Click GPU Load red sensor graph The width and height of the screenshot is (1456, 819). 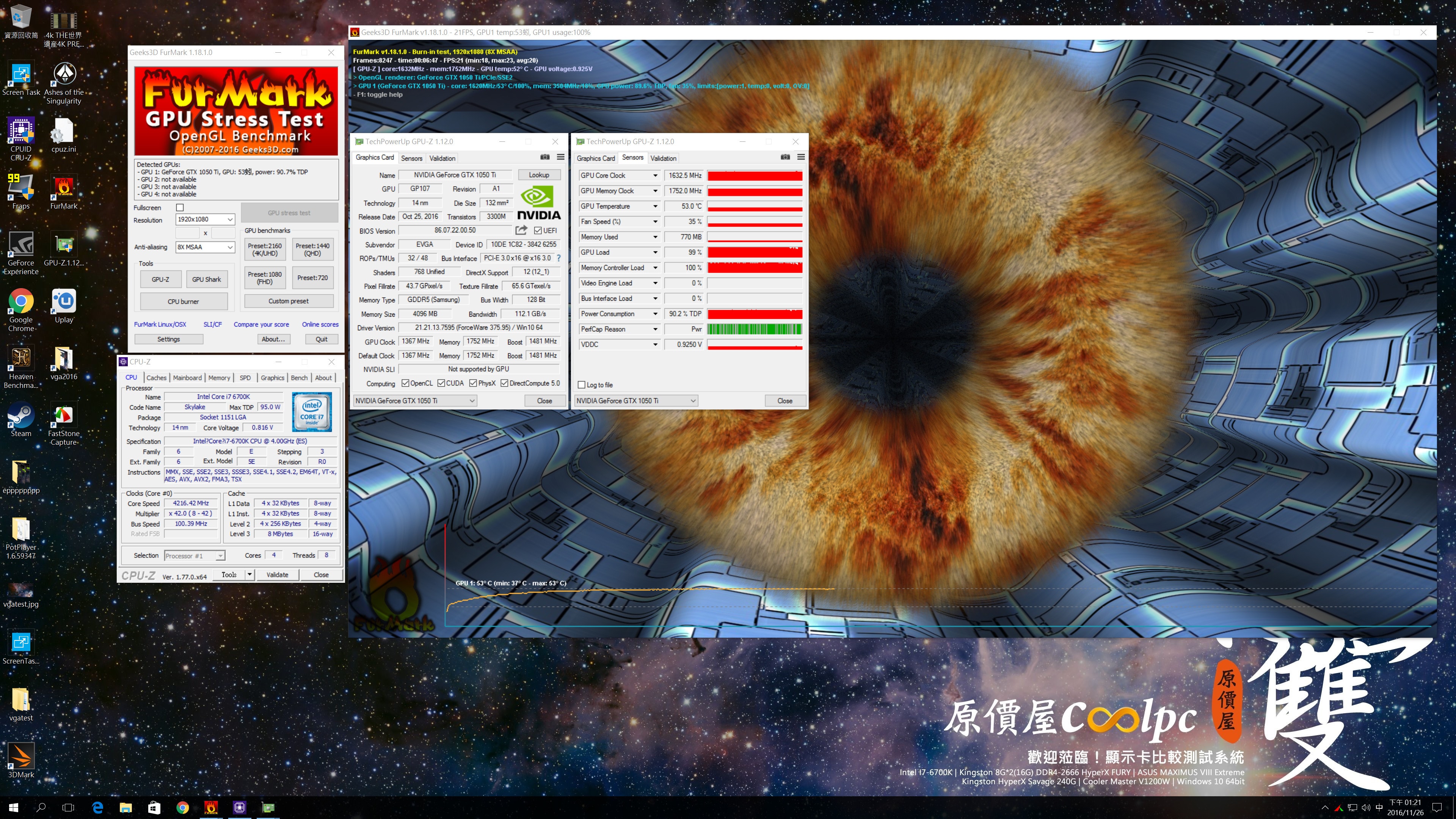coord(755,252)
